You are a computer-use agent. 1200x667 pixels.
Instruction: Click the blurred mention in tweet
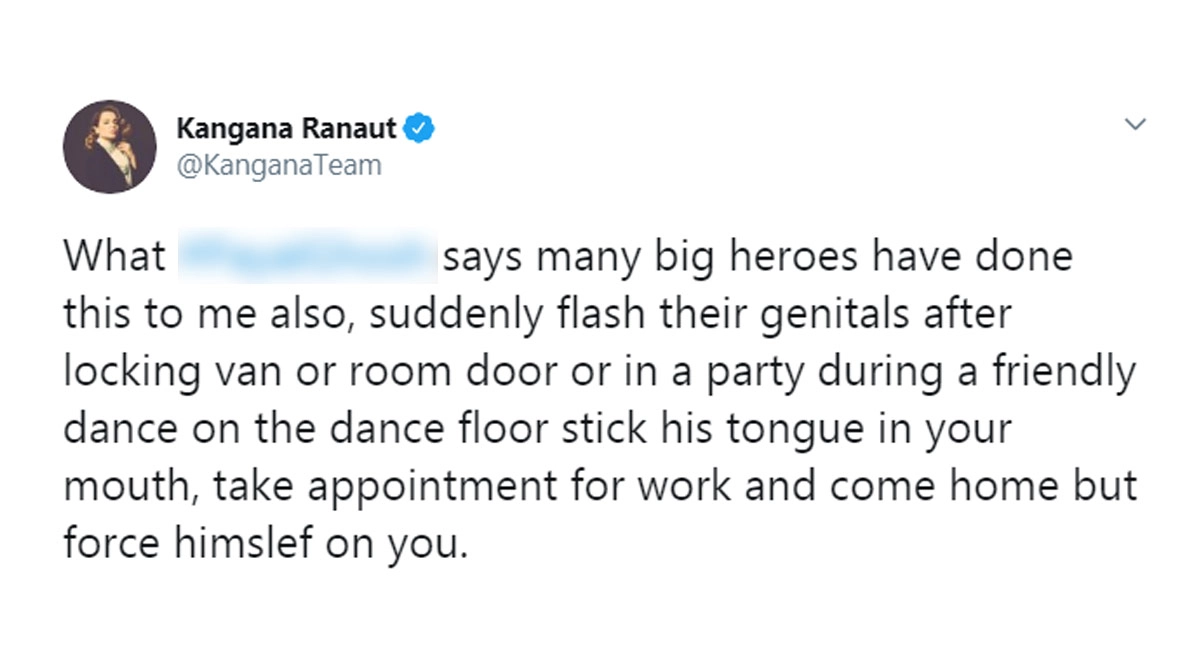306,257
